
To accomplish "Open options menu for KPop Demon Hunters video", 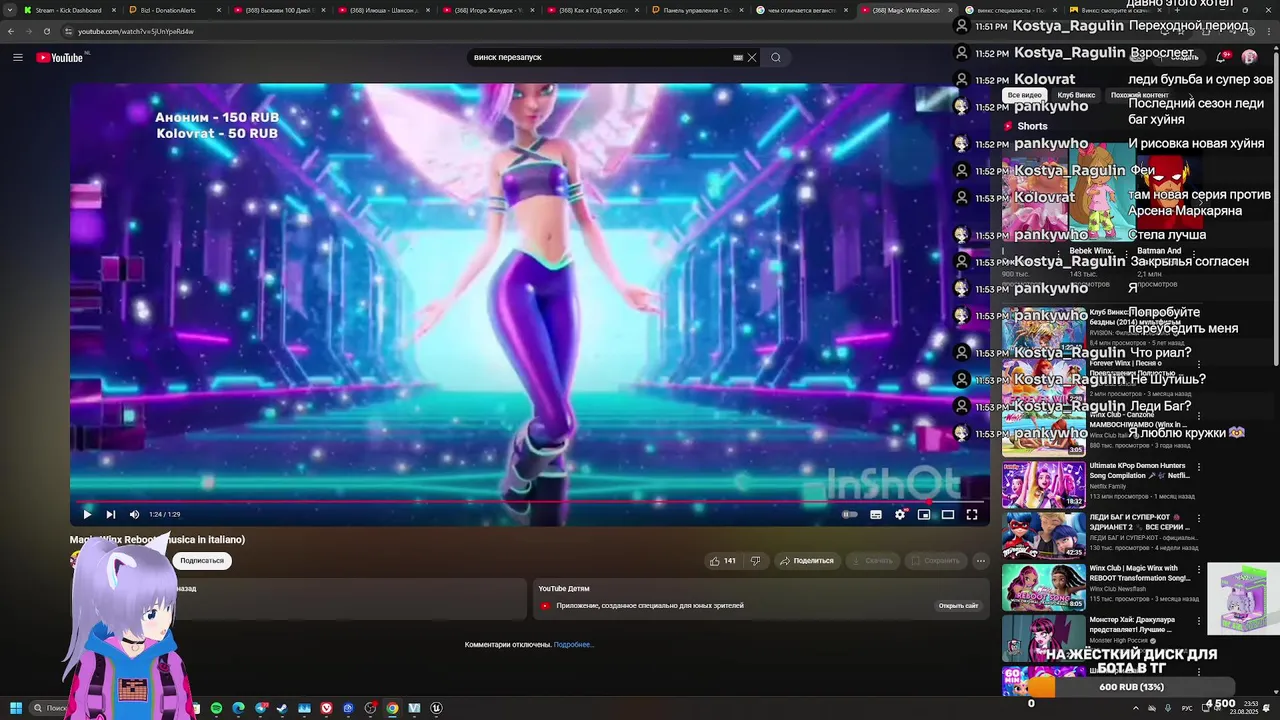I will tap(1199, 467).
